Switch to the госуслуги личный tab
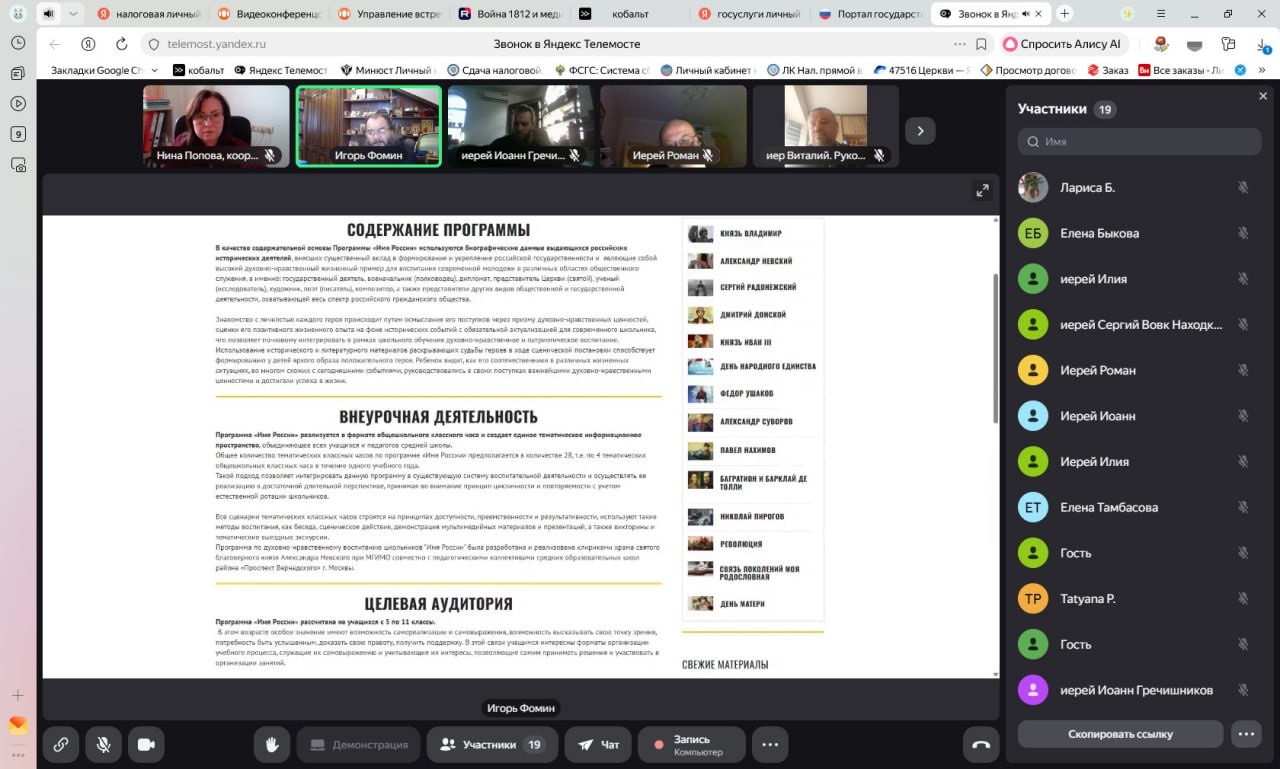This screenshot has height=769, width=1280. tap(750, 14)
